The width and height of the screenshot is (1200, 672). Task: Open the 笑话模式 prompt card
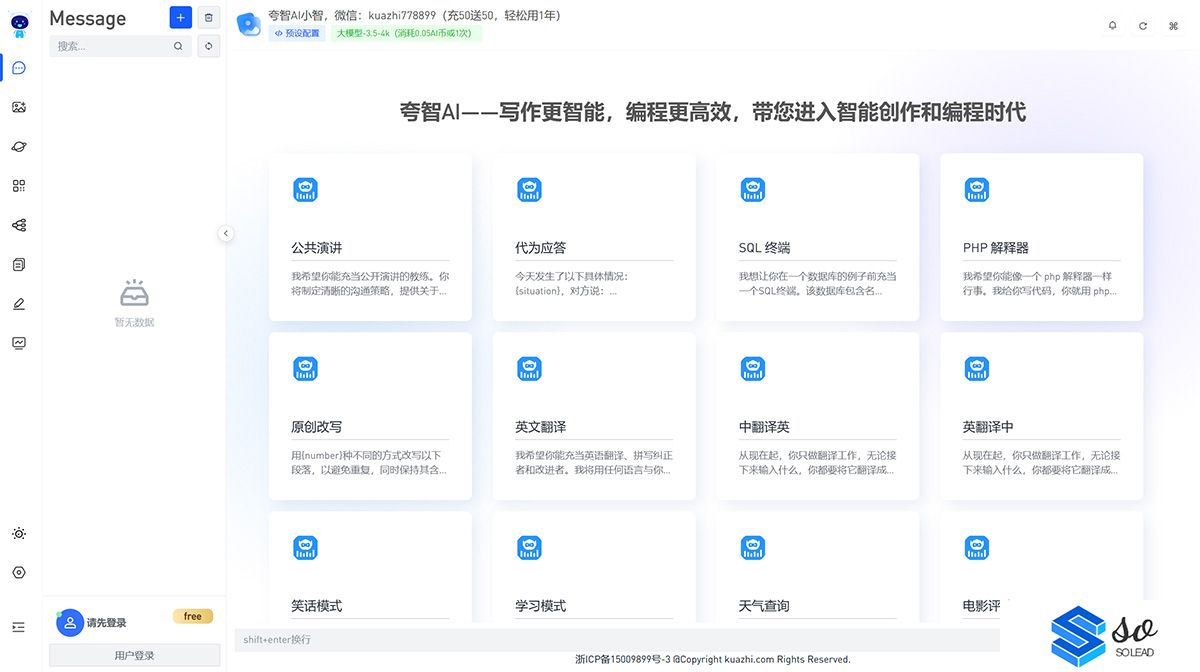click(x=370, y=567)
